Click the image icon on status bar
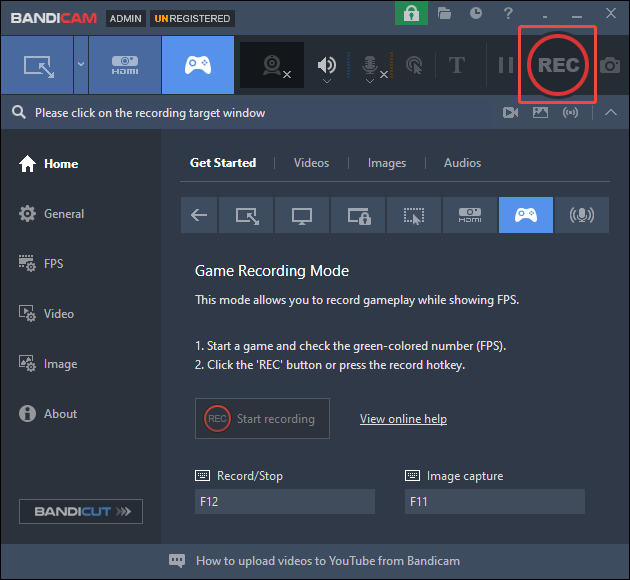Image resolution: width=630 pixels, height=580 pixels. click(540, 112)
